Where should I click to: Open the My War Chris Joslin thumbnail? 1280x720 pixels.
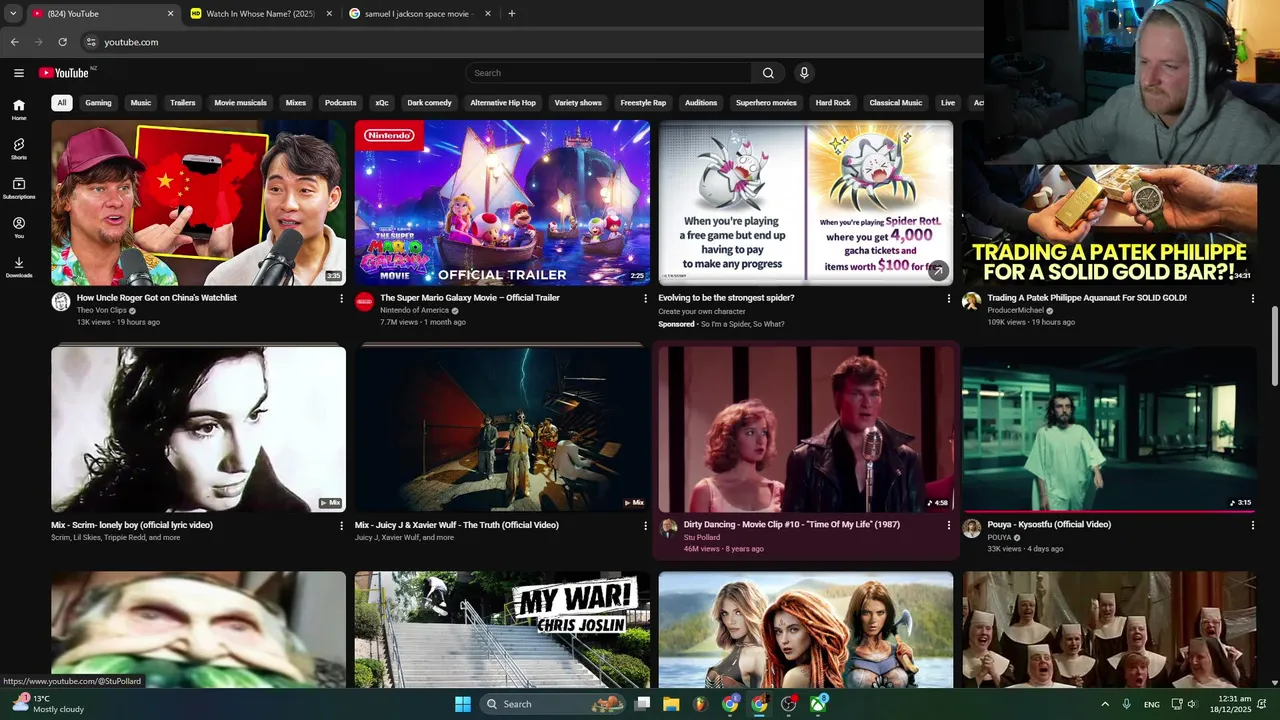pos(502,630)
